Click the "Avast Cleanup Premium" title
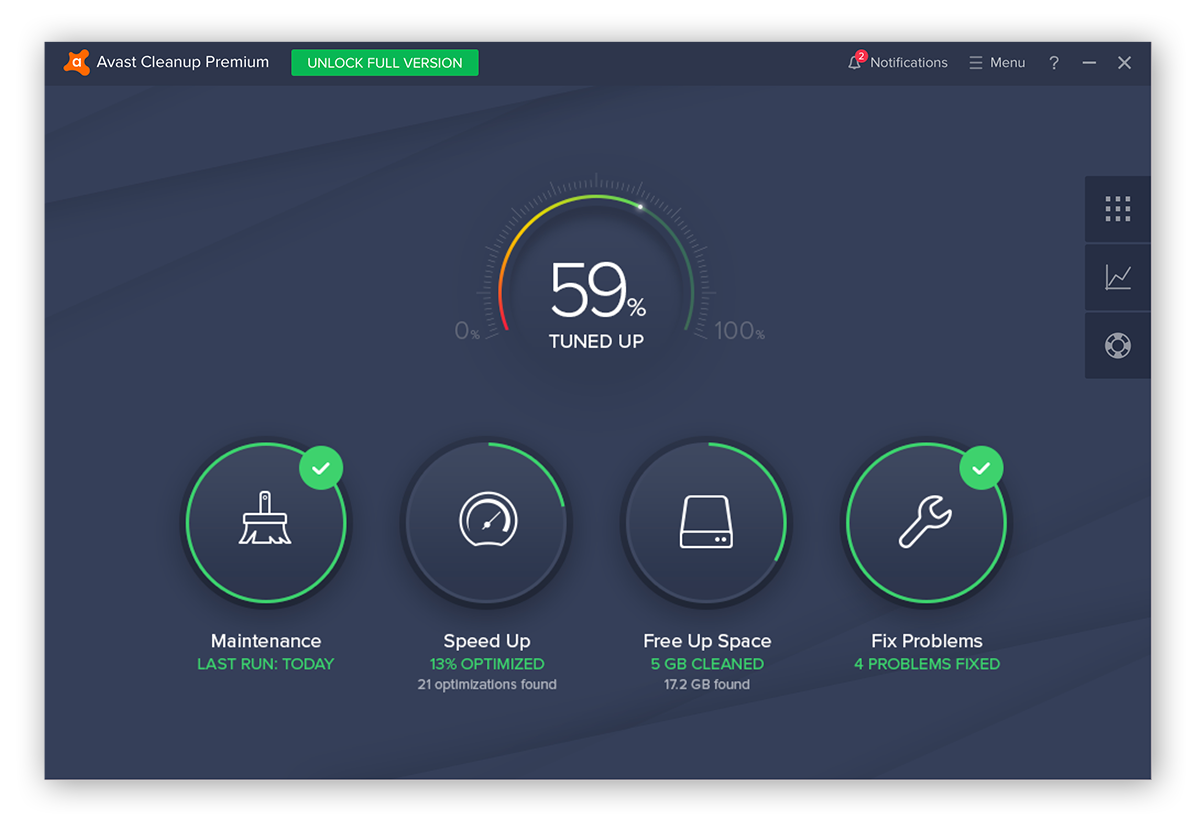This screenshot has height=821, width=1200. [183, 62]
